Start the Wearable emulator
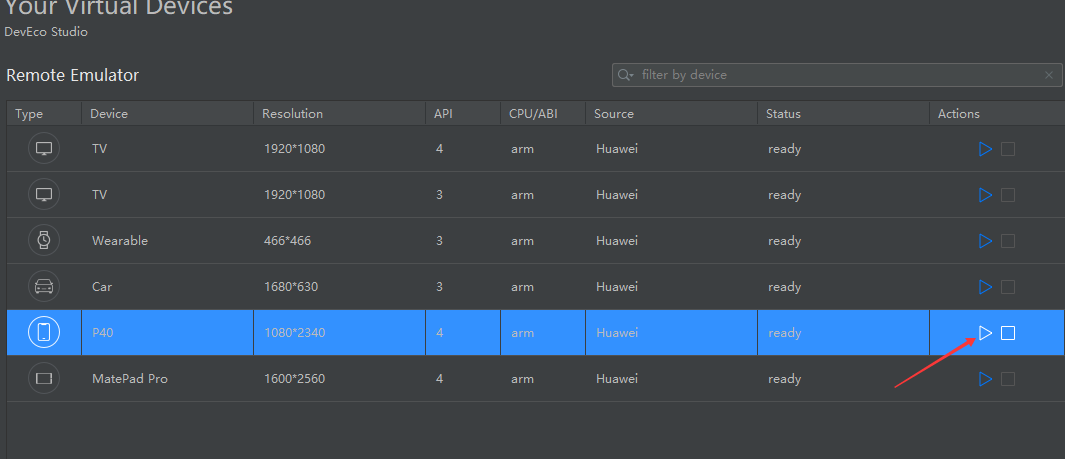Image resolution: width=1065 pixels, height=459 pixels. [x=985, y=241]
